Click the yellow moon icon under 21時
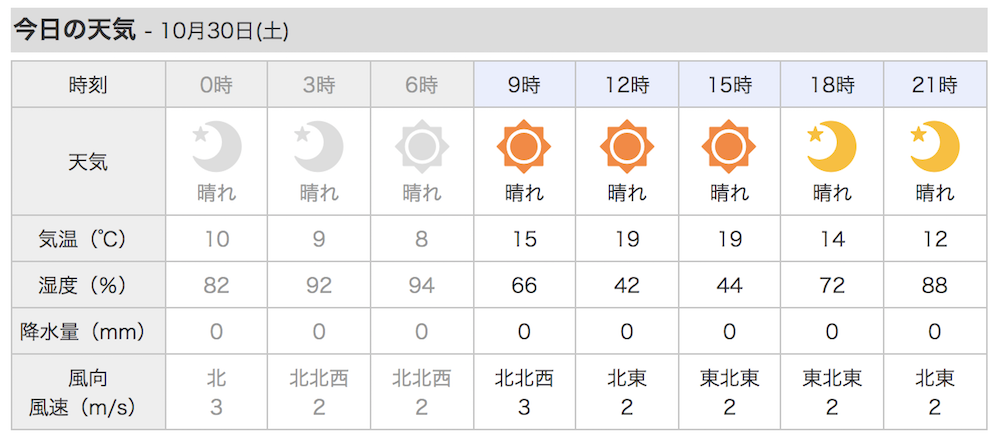 pyautogui.click(x=934, y=147)
